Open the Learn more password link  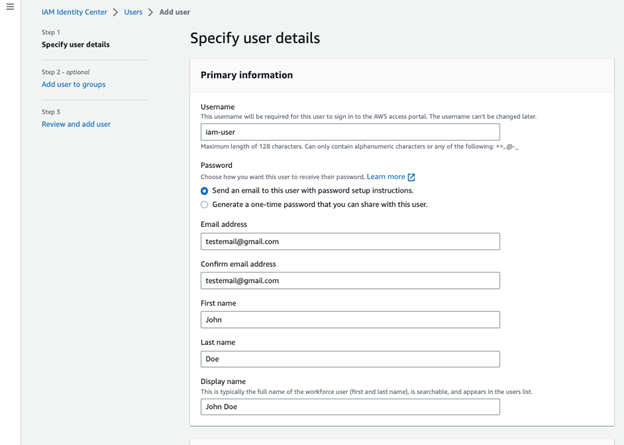tap(385, 177)
